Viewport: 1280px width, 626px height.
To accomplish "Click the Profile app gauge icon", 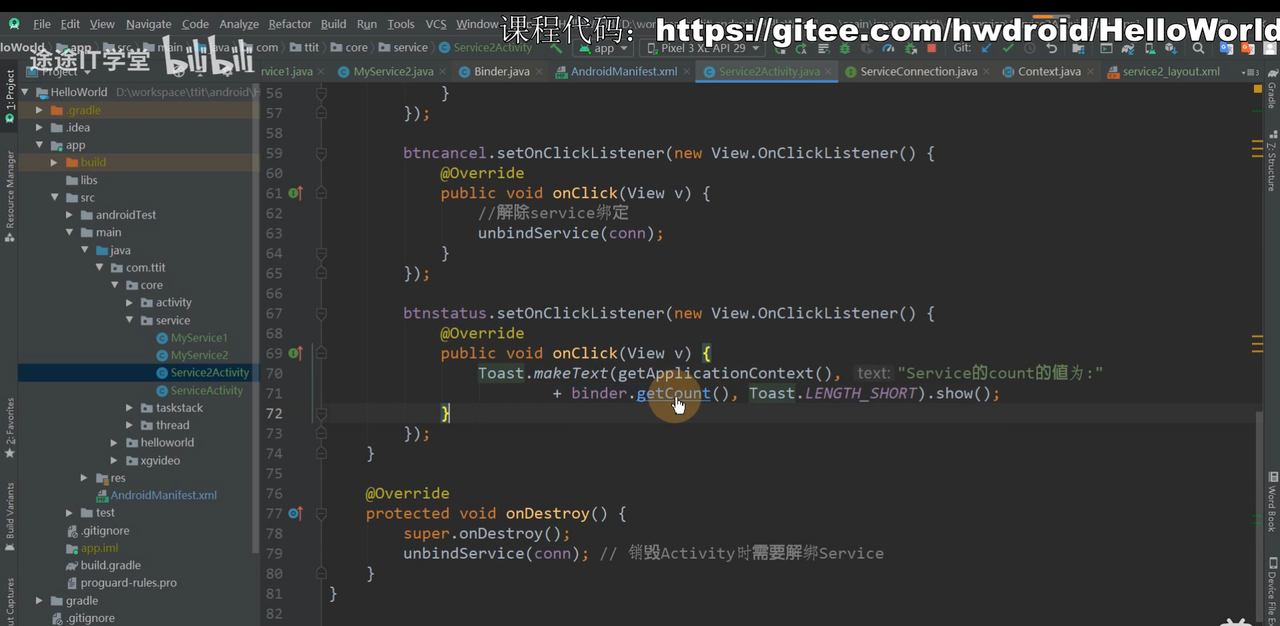I will coord(887,47).
